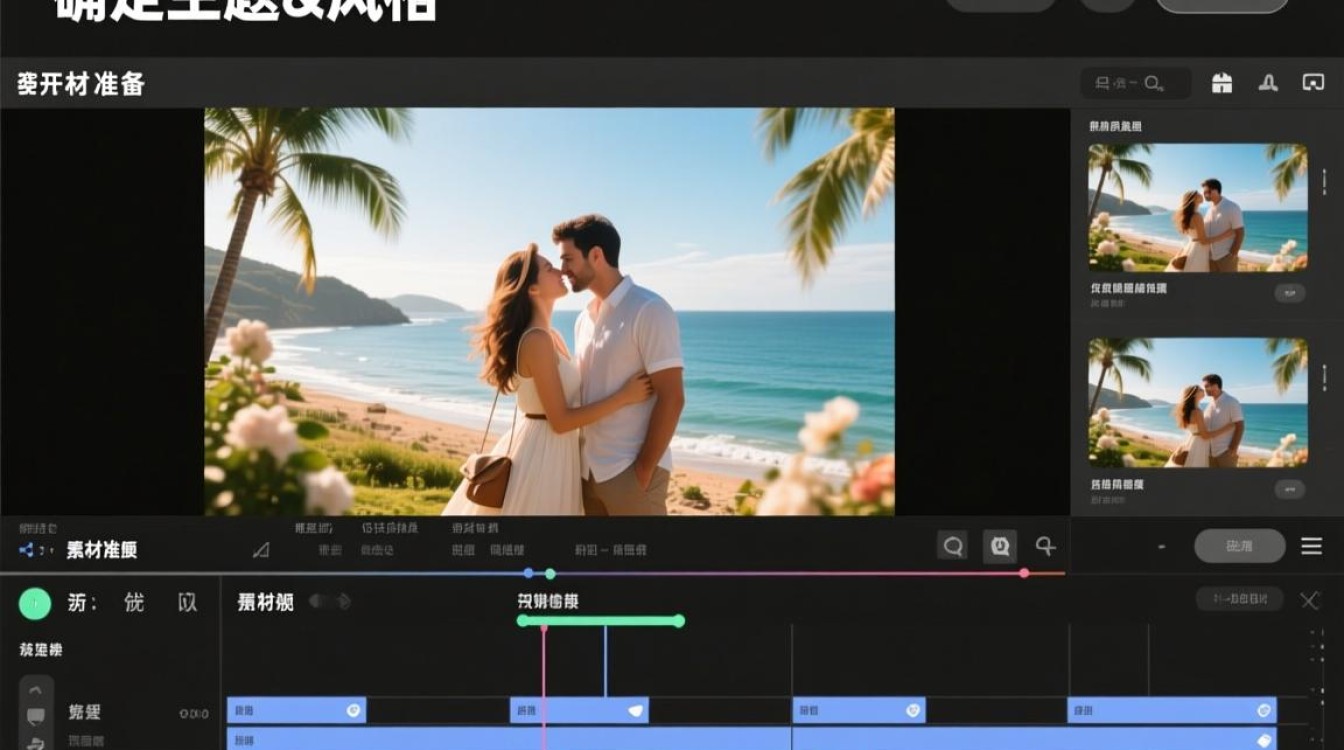Click the dim pill button beside the X icon
Image resolution: width=1344 pixels, height=750 pixels.
(1240, 599)
